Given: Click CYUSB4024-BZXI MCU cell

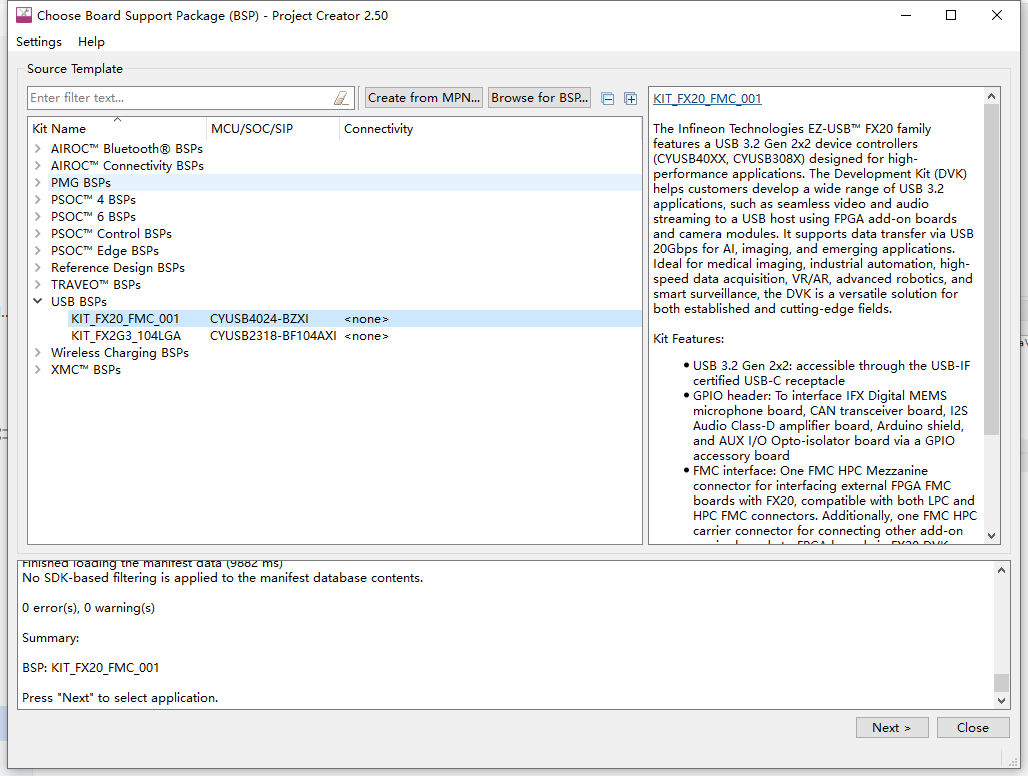Looking at the screenshot, I should coord(259,319).
